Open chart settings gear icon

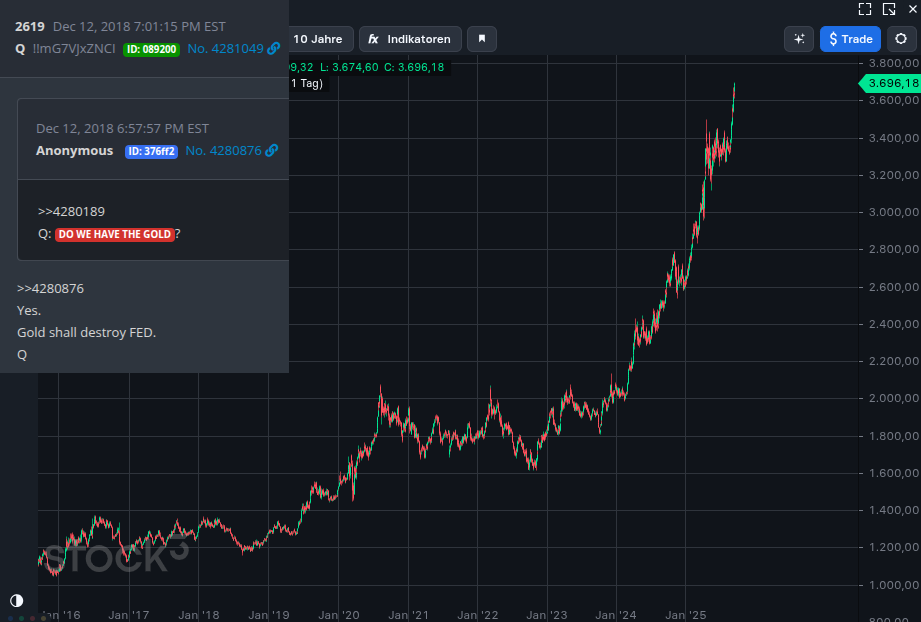[x=900, y=39]
